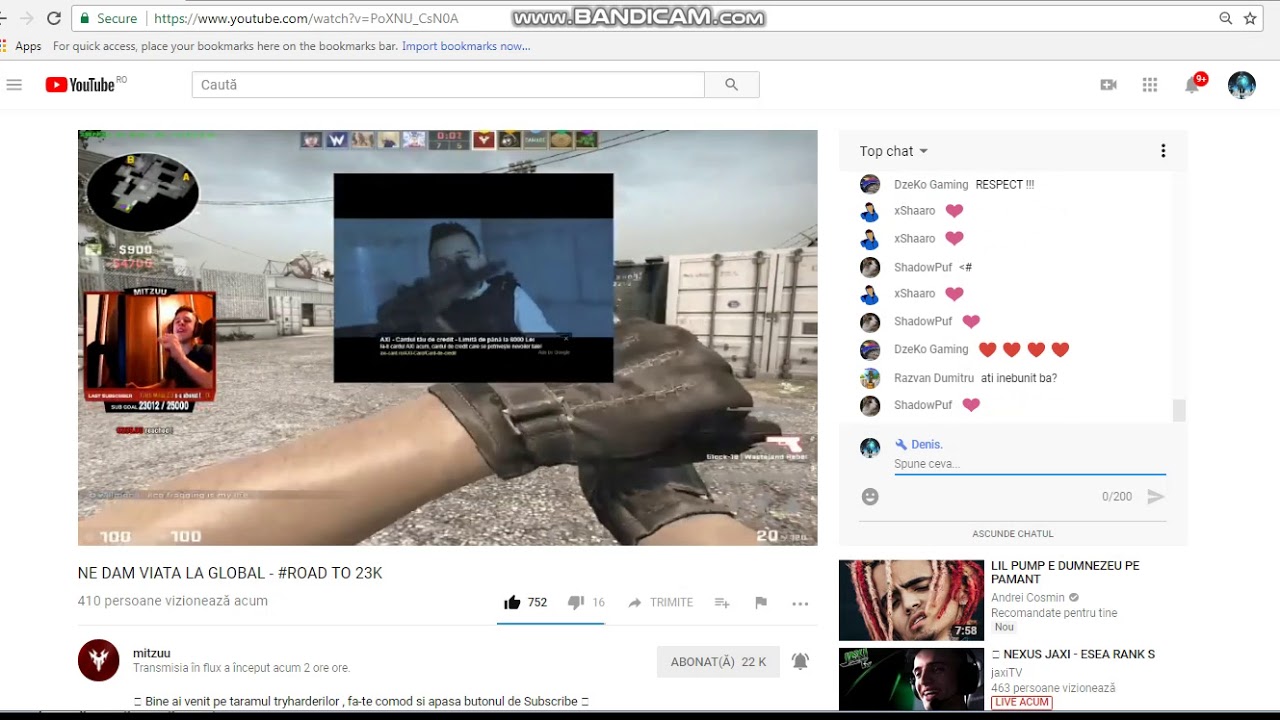Viewport: 1280px width, 720px height.
Task: Click Andrei Cosmin channel name
Action: click(1028, 597)
